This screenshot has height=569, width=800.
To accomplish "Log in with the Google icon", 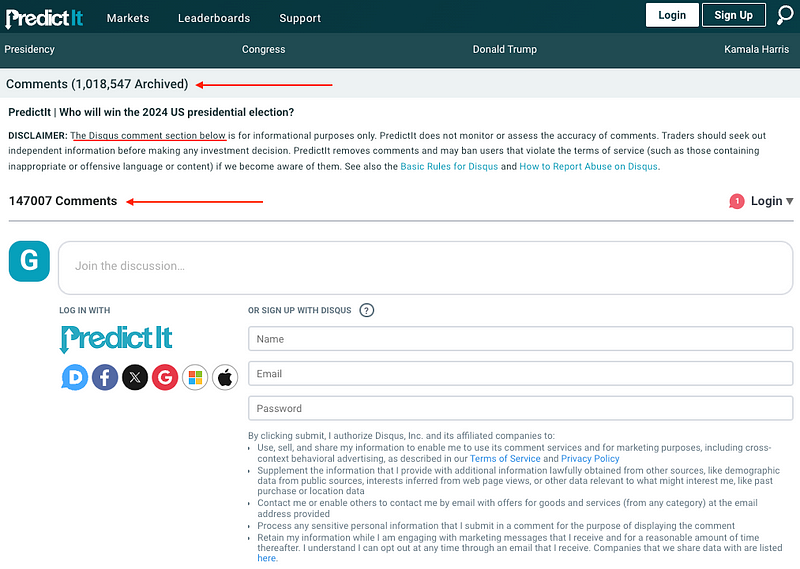I will (x=165, y=377).
